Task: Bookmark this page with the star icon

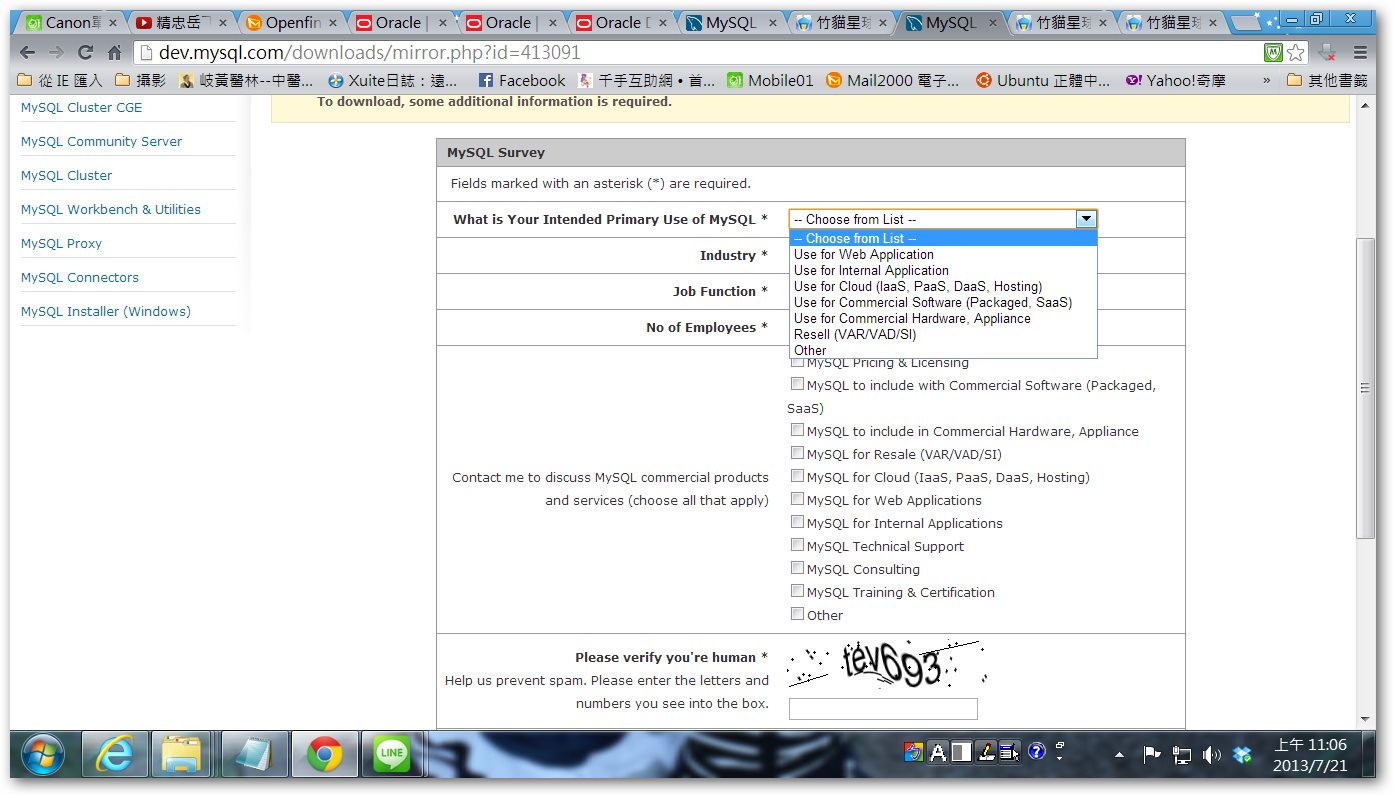Action: tap(1296, 53)
